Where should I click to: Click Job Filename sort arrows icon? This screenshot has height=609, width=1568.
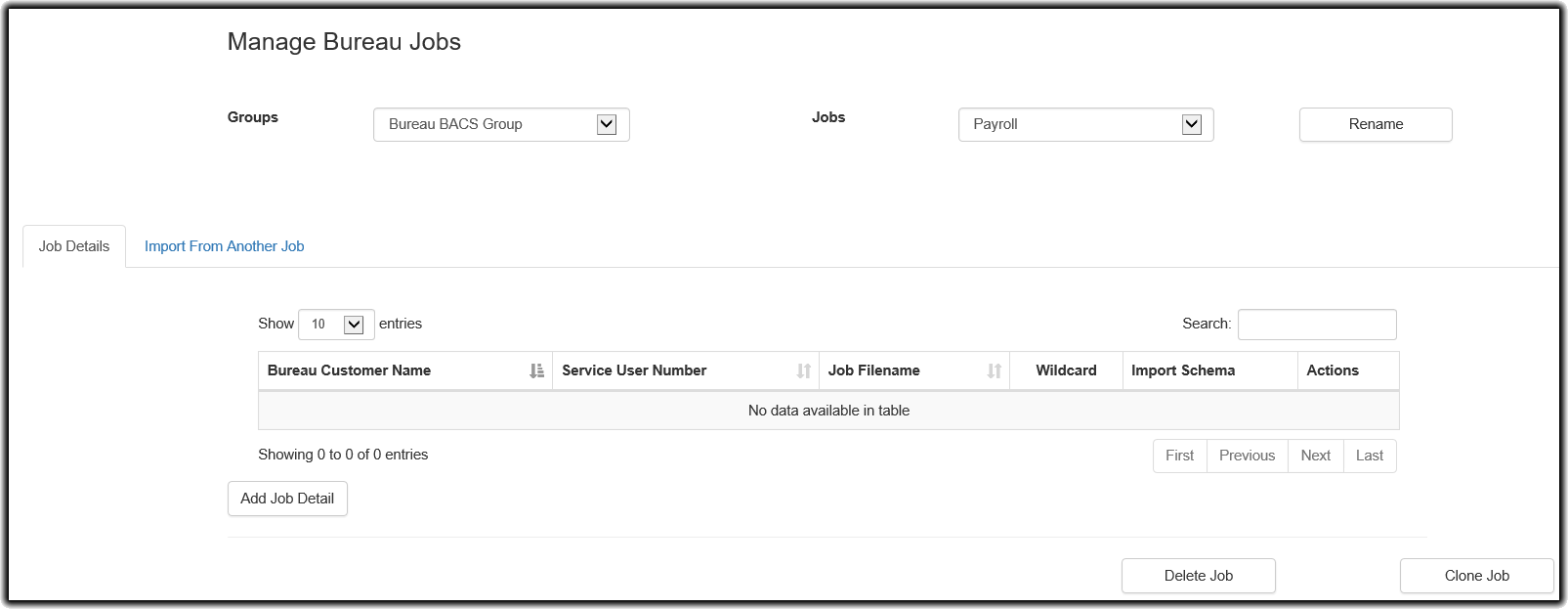click(x=994, y=370)
